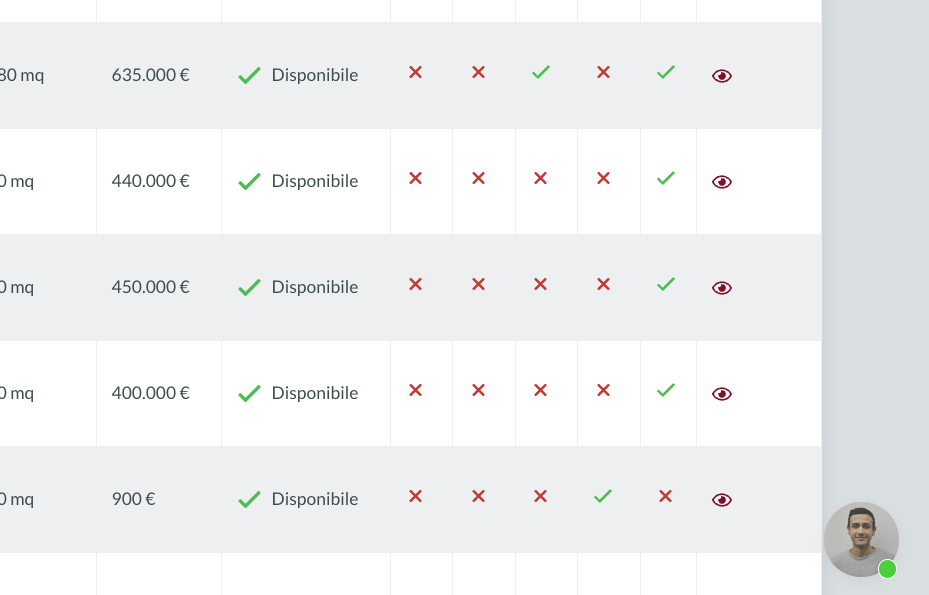
Task: Click the green Disponibile checkmark in the 635.000 € row
Action: point(249,75)
